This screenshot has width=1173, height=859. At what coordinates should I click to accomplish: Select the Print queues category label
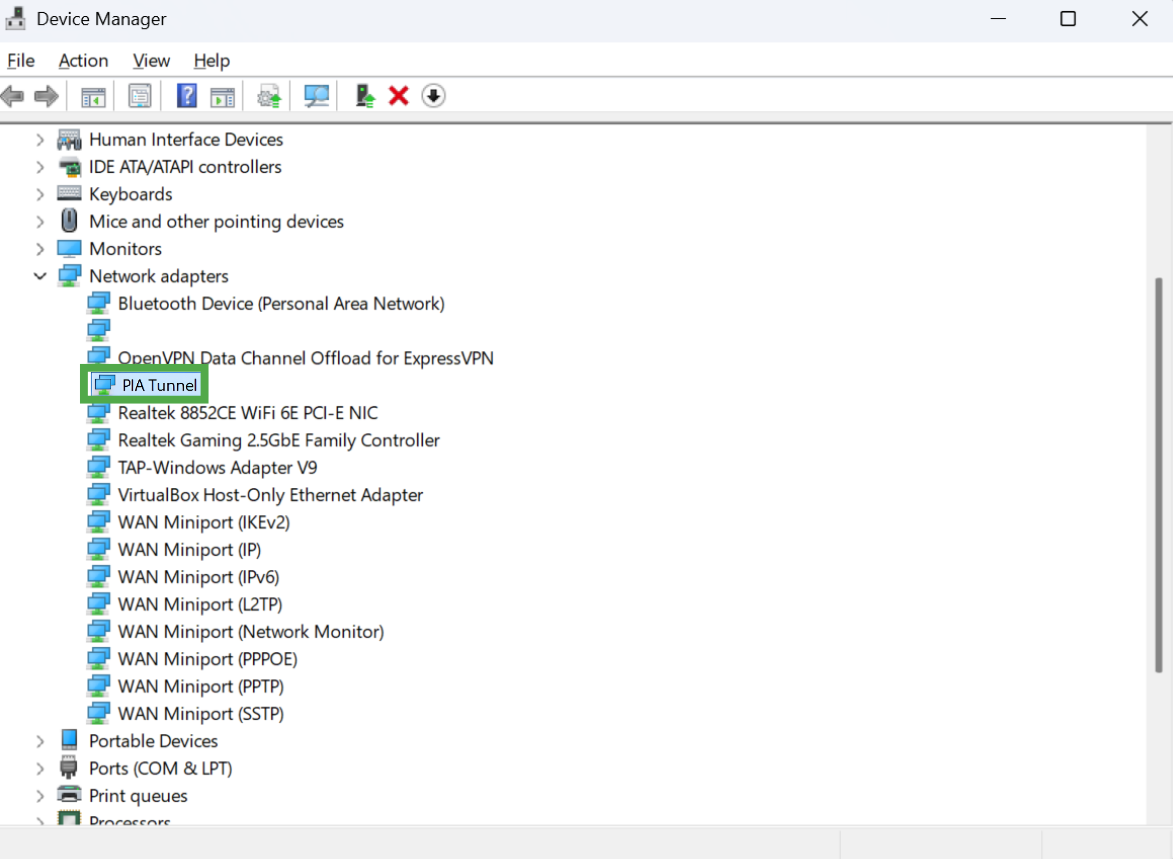[138, 795]
